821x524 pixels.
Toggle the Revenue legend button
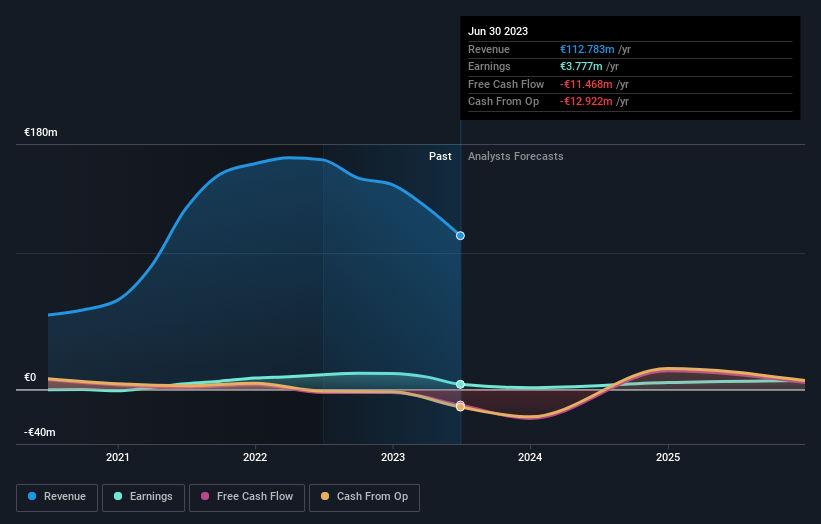tap(57, 497)
